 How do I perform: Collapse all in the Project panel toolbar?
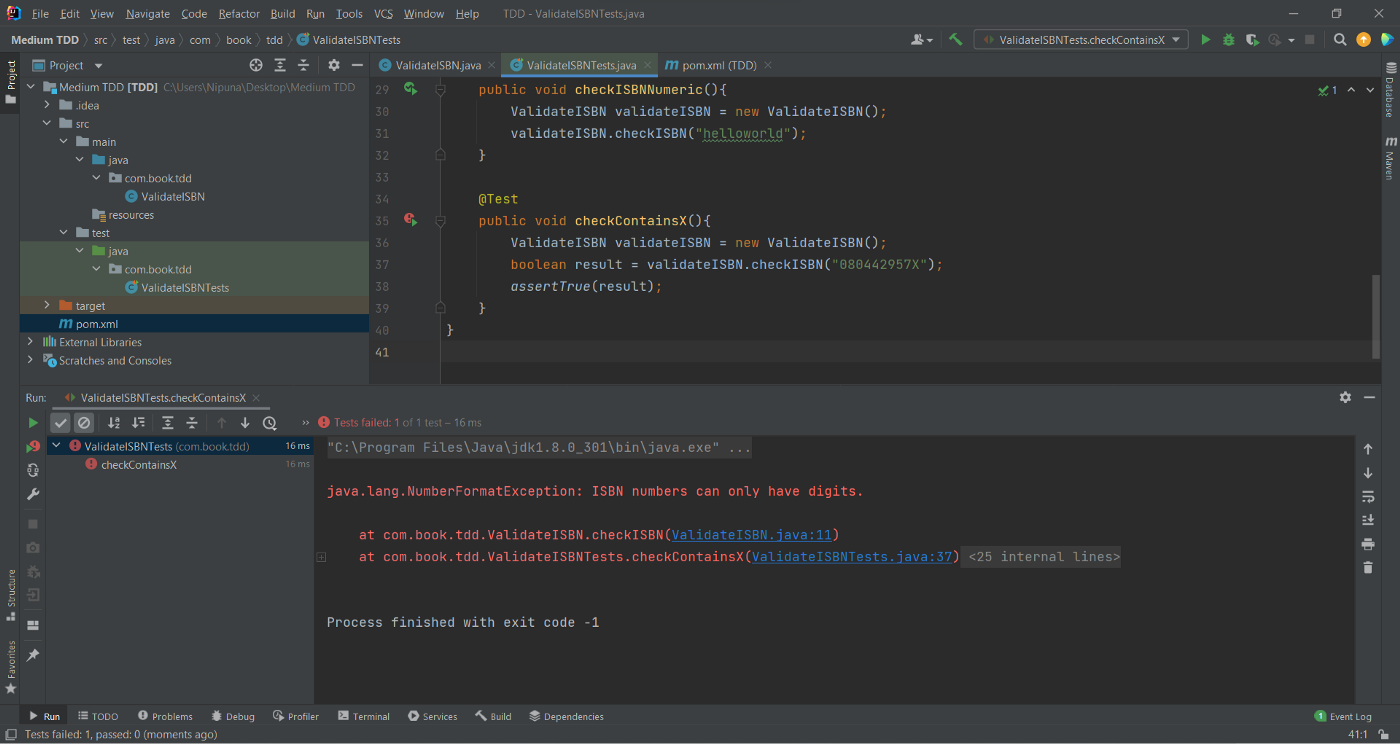click(303, 65)
